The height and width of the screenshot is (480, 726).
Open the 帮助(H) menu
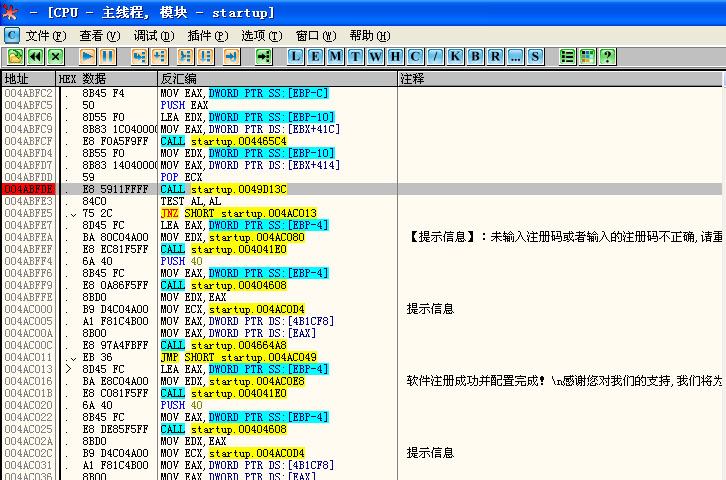(370, 36)
